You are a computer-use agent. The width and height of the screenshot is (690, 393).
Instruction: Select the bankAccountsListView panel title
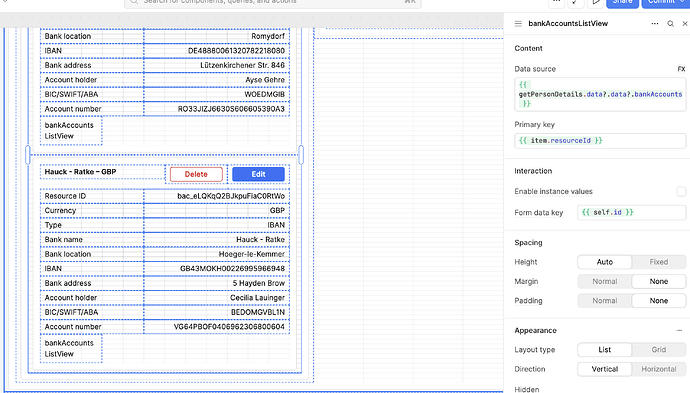click(x=568, y=24)
